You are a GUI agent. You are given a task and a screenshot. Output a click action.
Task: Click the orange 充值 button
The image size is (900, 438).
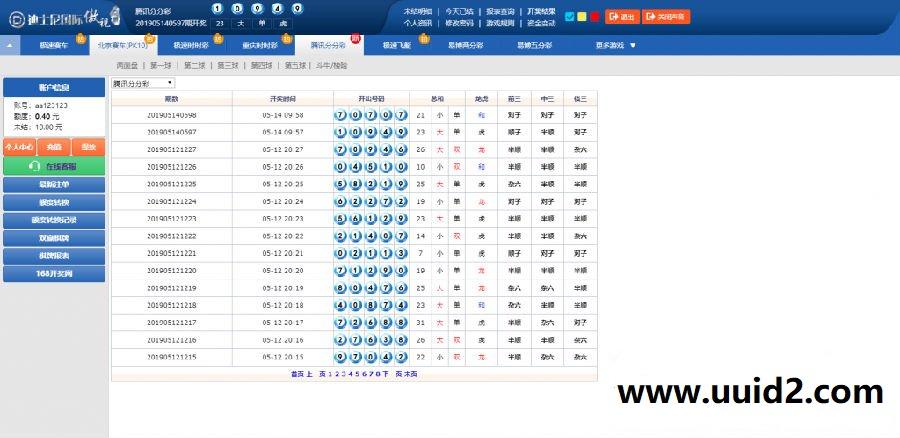click(54, 147)
